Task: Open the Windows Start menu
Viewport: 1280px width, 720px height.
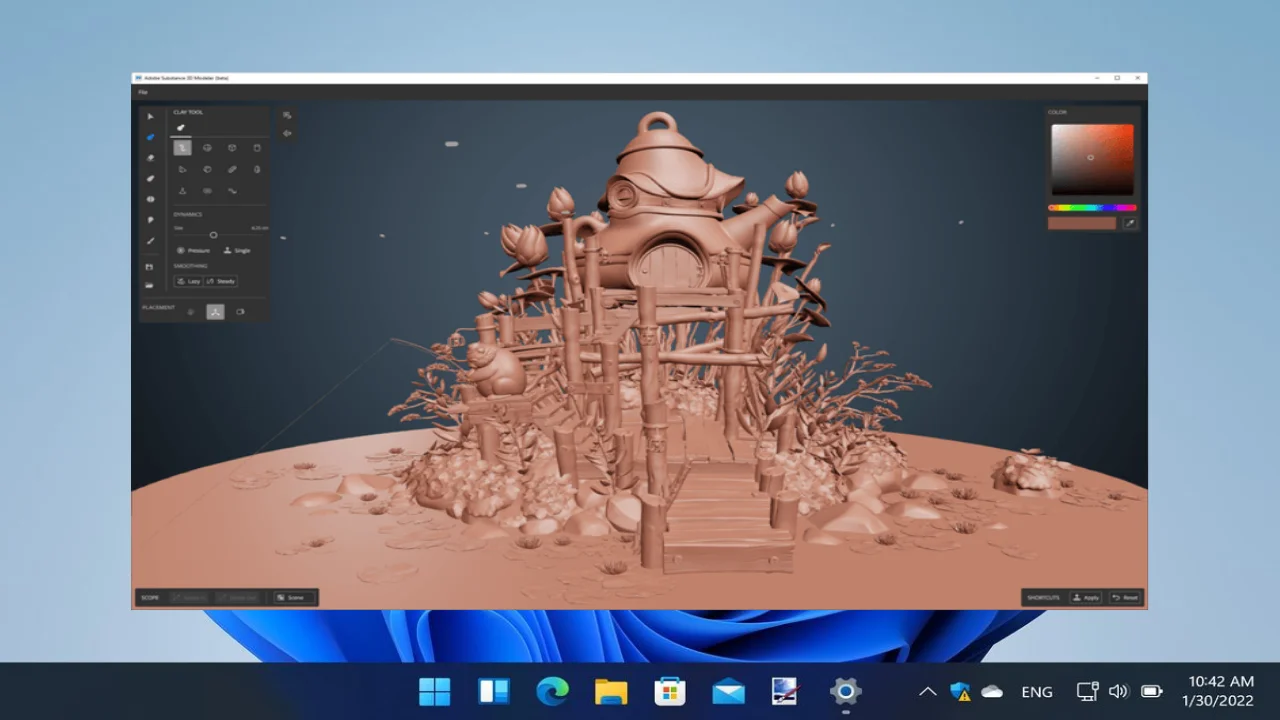Action: point(435,691)
